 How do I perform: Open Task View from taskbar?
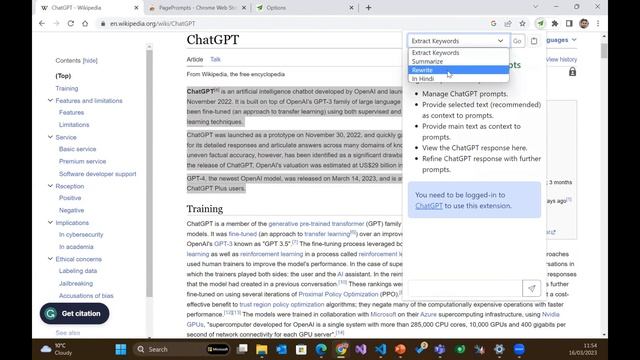(x=242, y=349)
